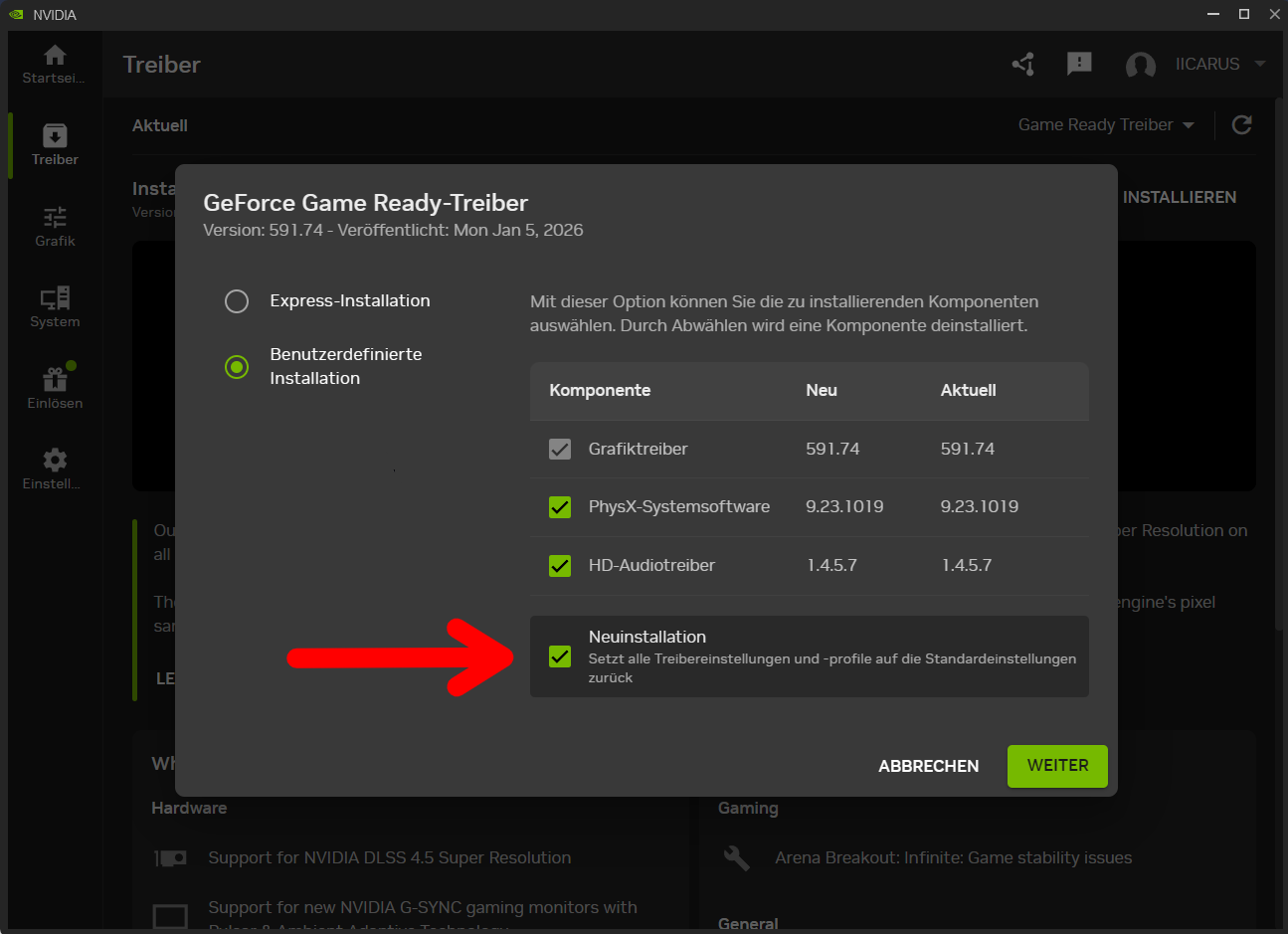Open the feedback notification icon

[x=1079, y=65]
